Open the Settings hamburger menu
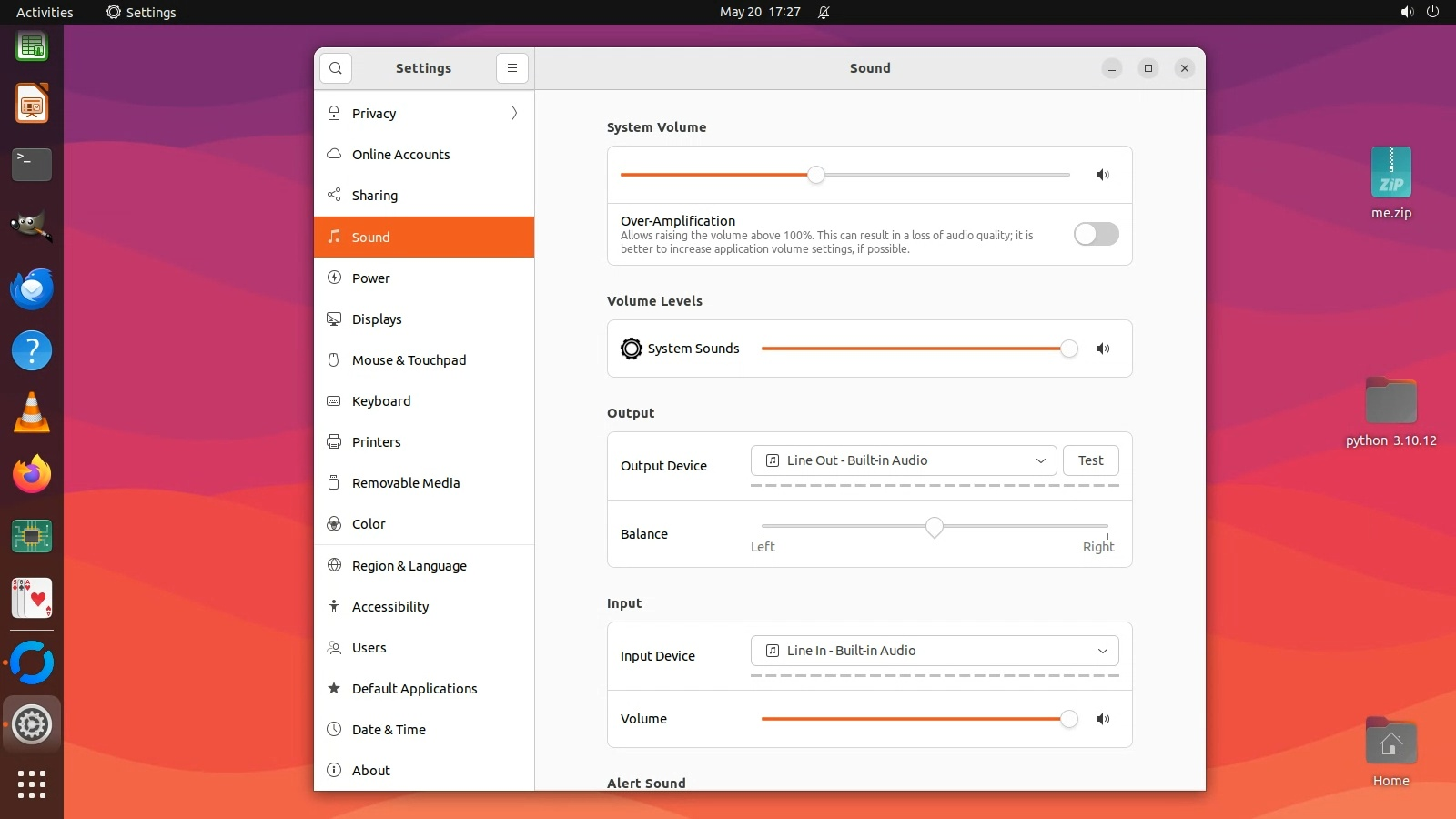1456x819 pixels. 512,68
